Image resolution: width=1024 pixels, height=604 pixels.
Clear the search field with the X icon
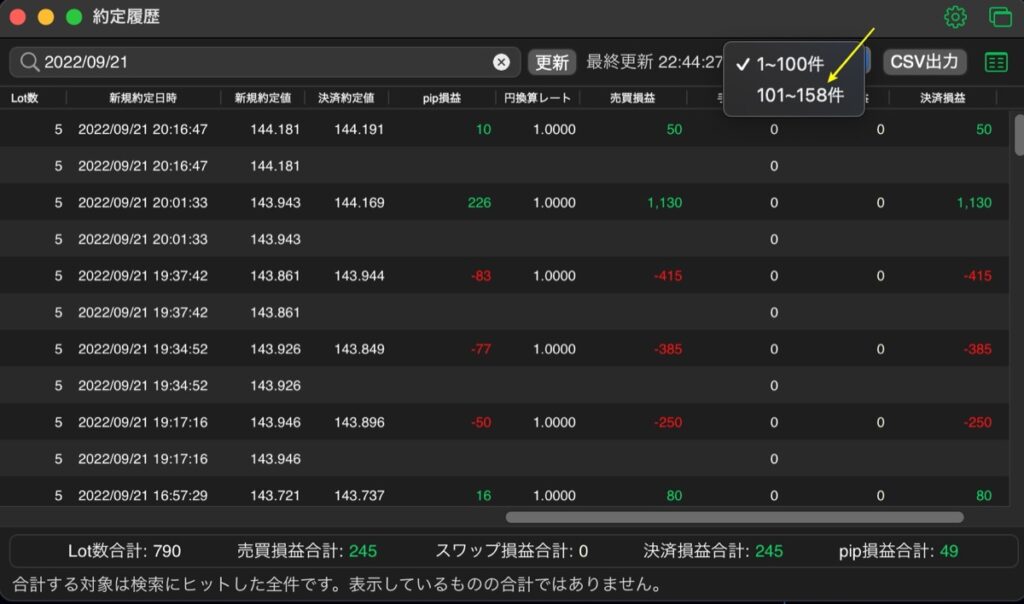pyautogui.click(x=501, y=62)
